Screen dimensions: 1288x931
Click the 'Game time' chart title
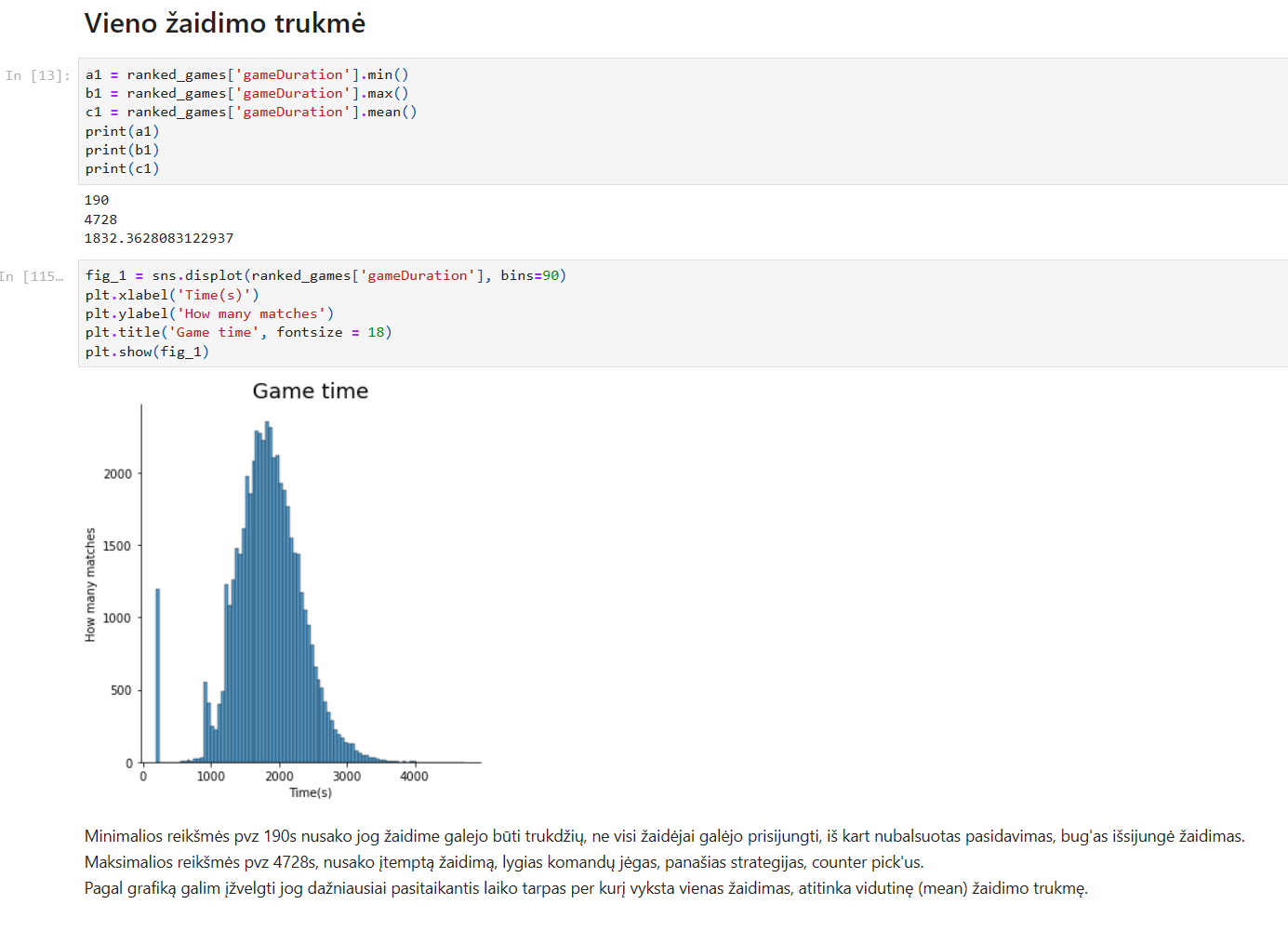(310, 391)
